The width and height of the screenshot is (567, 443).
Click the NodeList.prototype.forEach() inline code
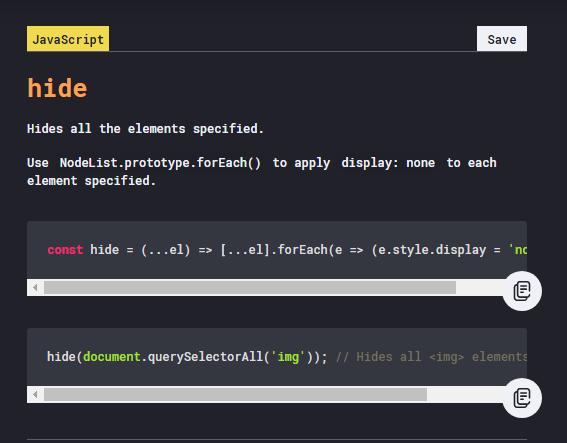coord(160,163)
